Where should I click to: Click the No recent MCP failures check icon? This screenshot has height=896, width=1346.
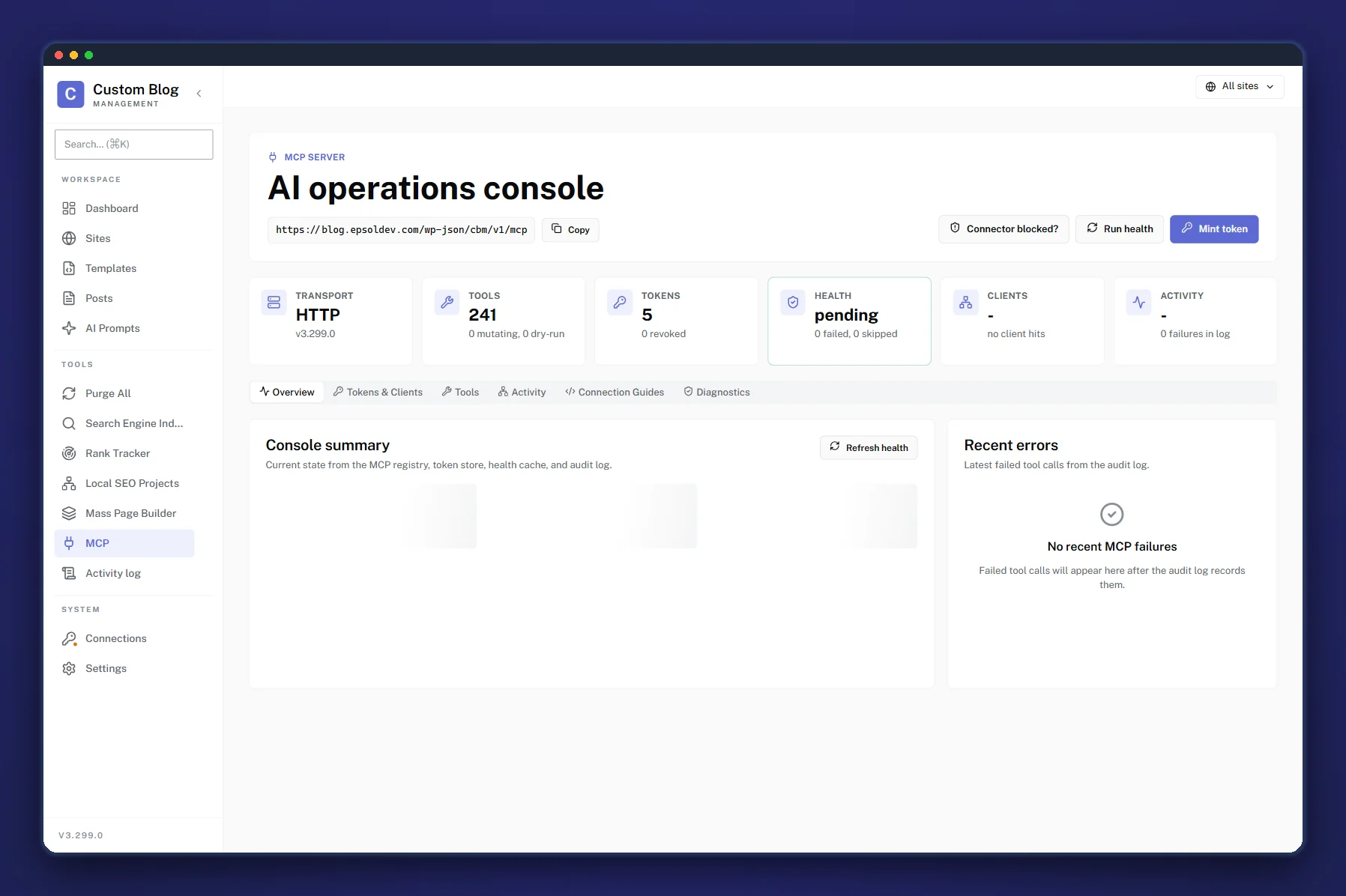coord(1111,515)
